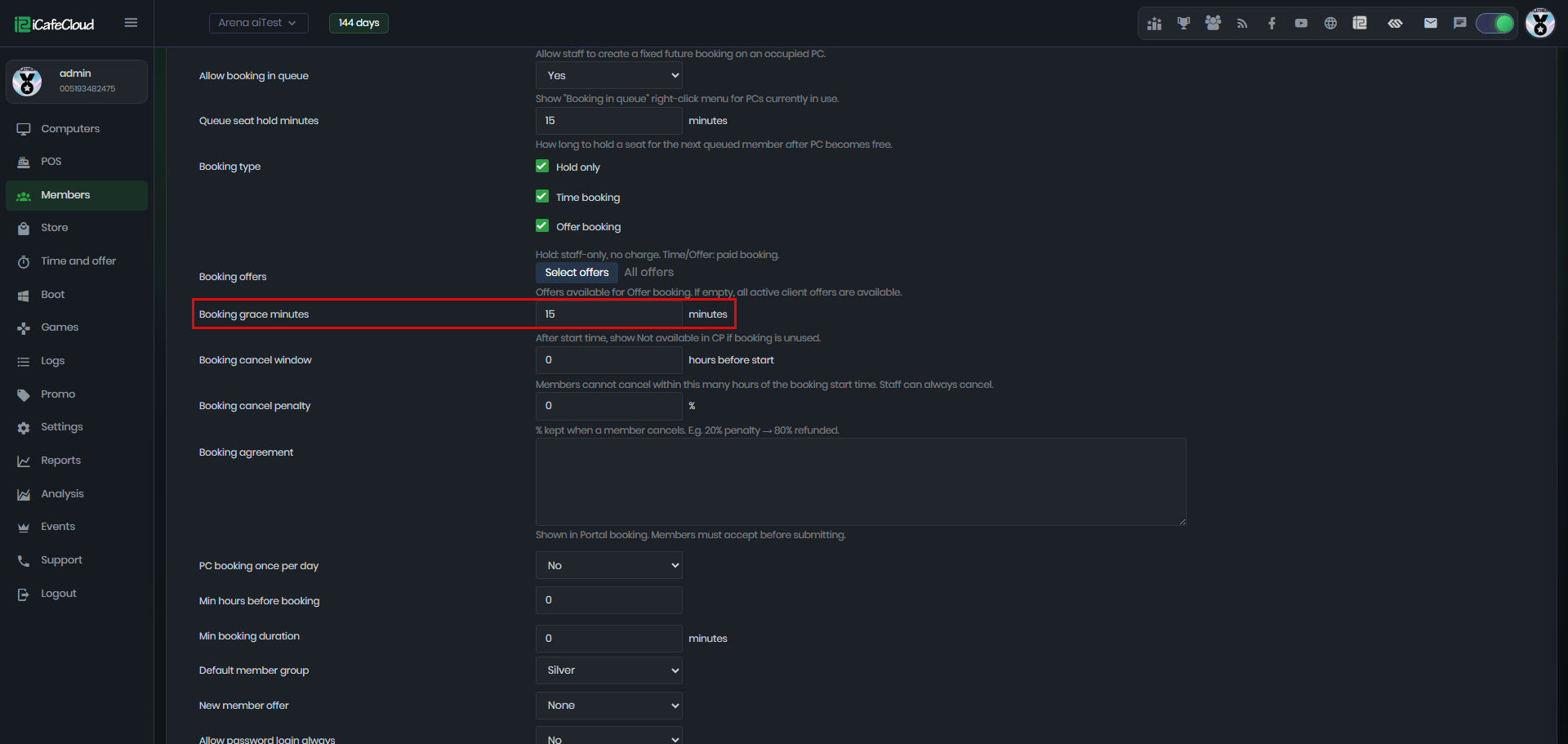1568x744 pixels.
Task: Open the chat message icon
Action: coord(1459,24)
